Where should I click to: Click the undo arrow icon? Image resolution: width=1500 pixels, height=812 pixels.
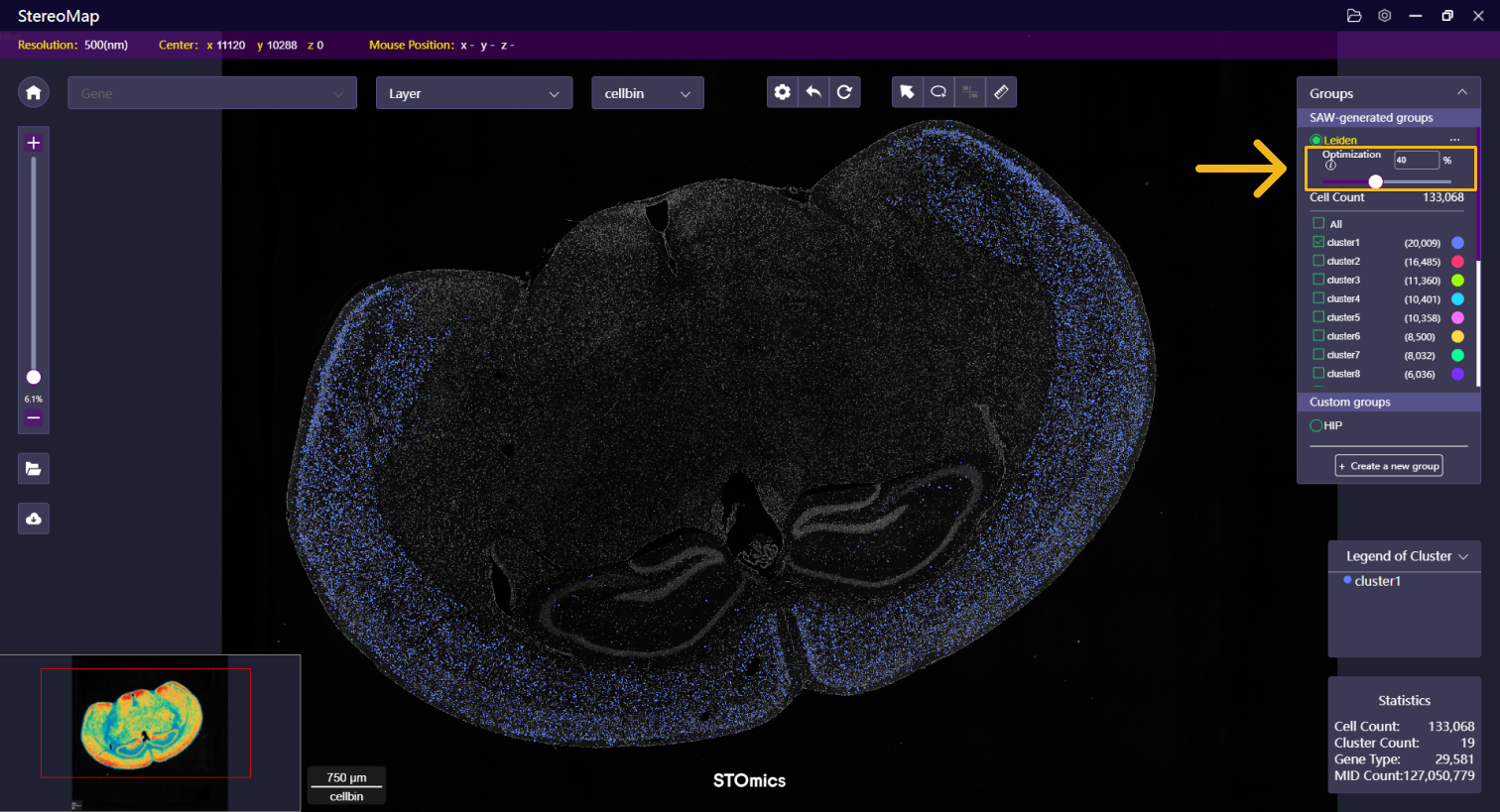pos(813,92)
